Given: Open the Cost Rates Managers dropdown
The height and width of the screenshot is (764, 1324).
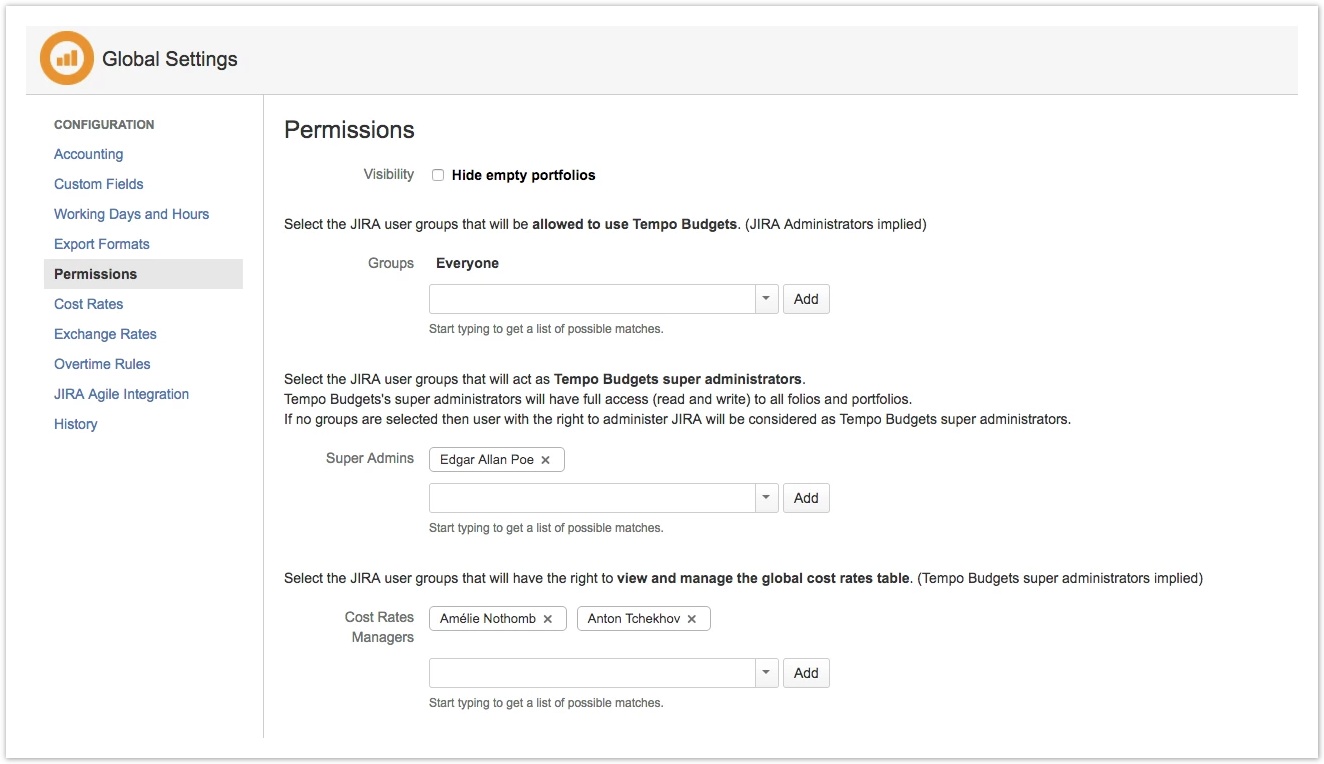Looking at the screenshot, I should [x=766, y=672].
